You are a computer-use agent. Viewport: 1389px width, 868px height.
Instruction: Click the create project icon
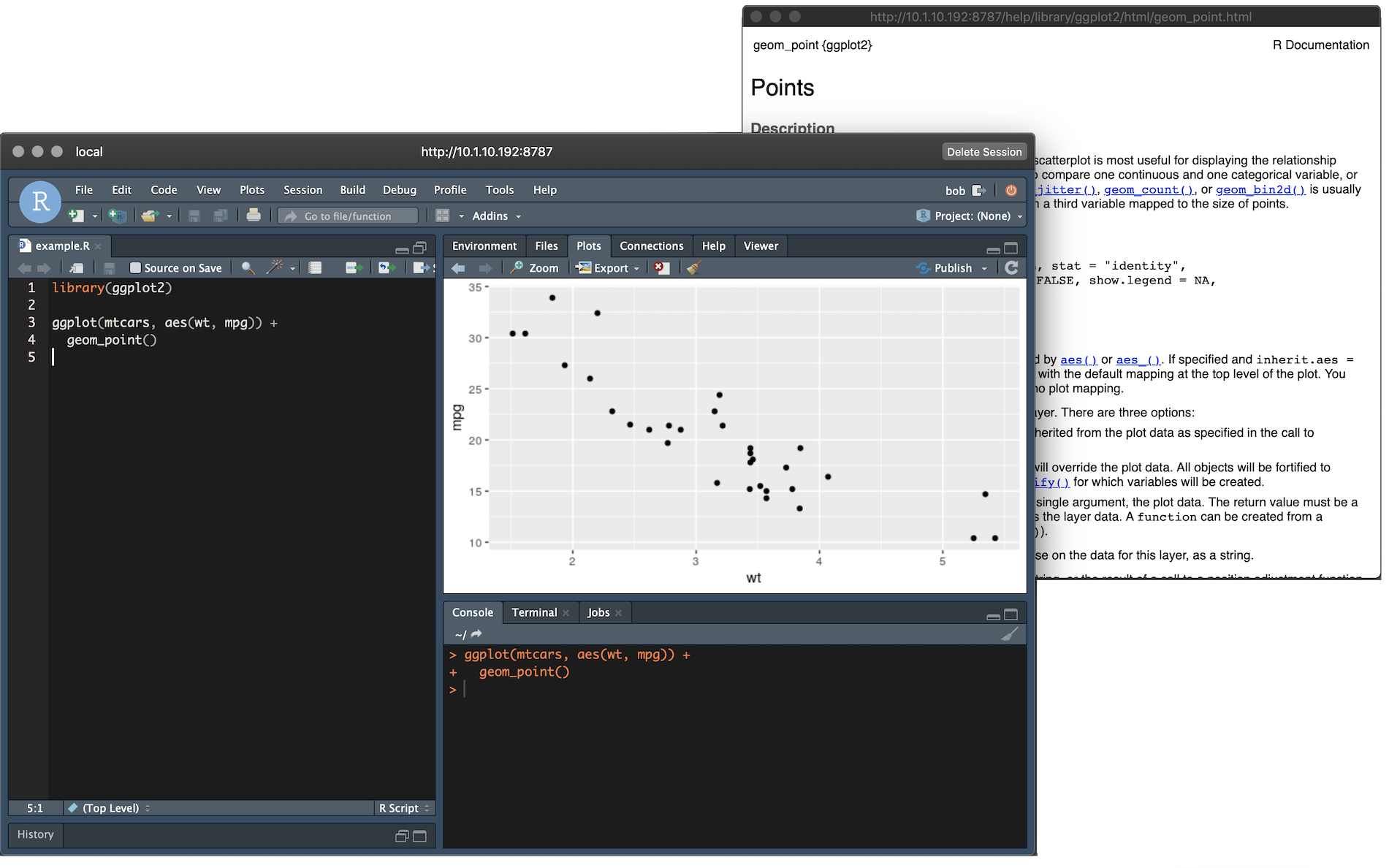click(x=117, y=216)
